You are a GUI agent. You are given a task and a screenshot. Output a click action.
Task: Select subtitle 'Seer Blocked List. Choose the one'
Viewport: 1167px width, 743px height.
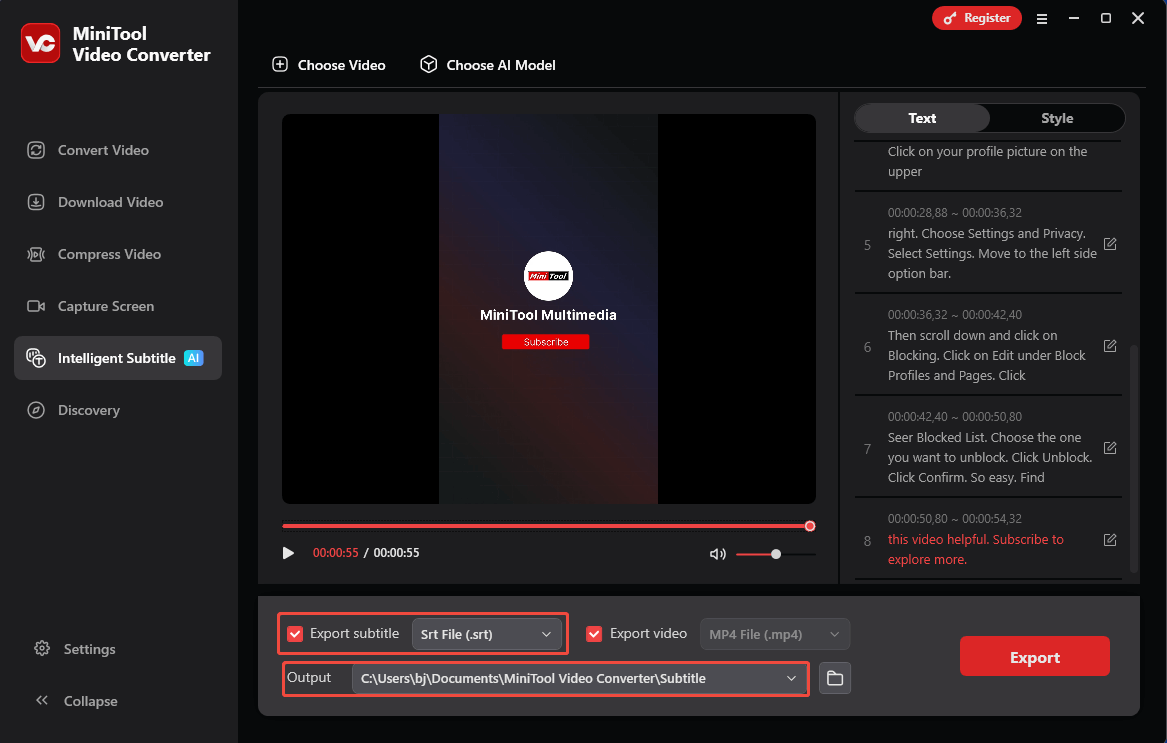(x=984, y=438)
